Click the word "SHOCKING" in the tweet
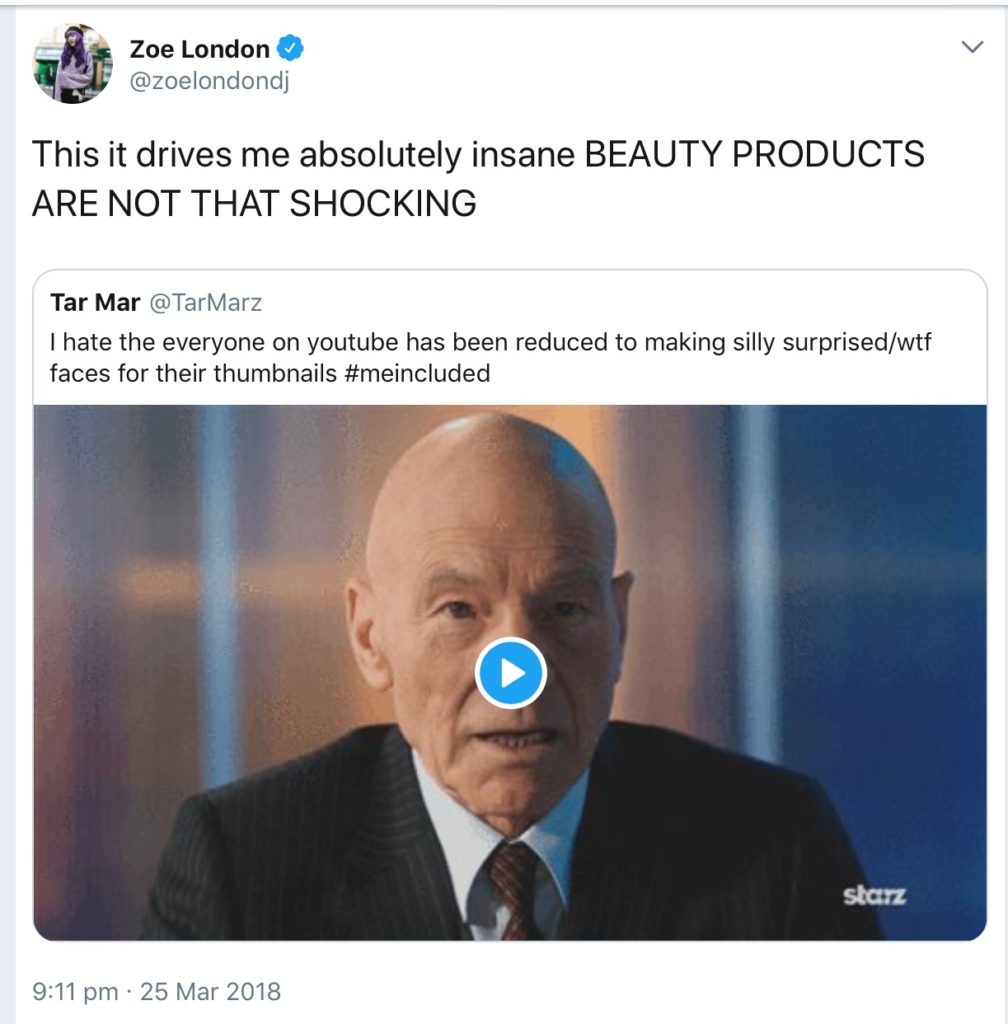 tap(383, 203)
